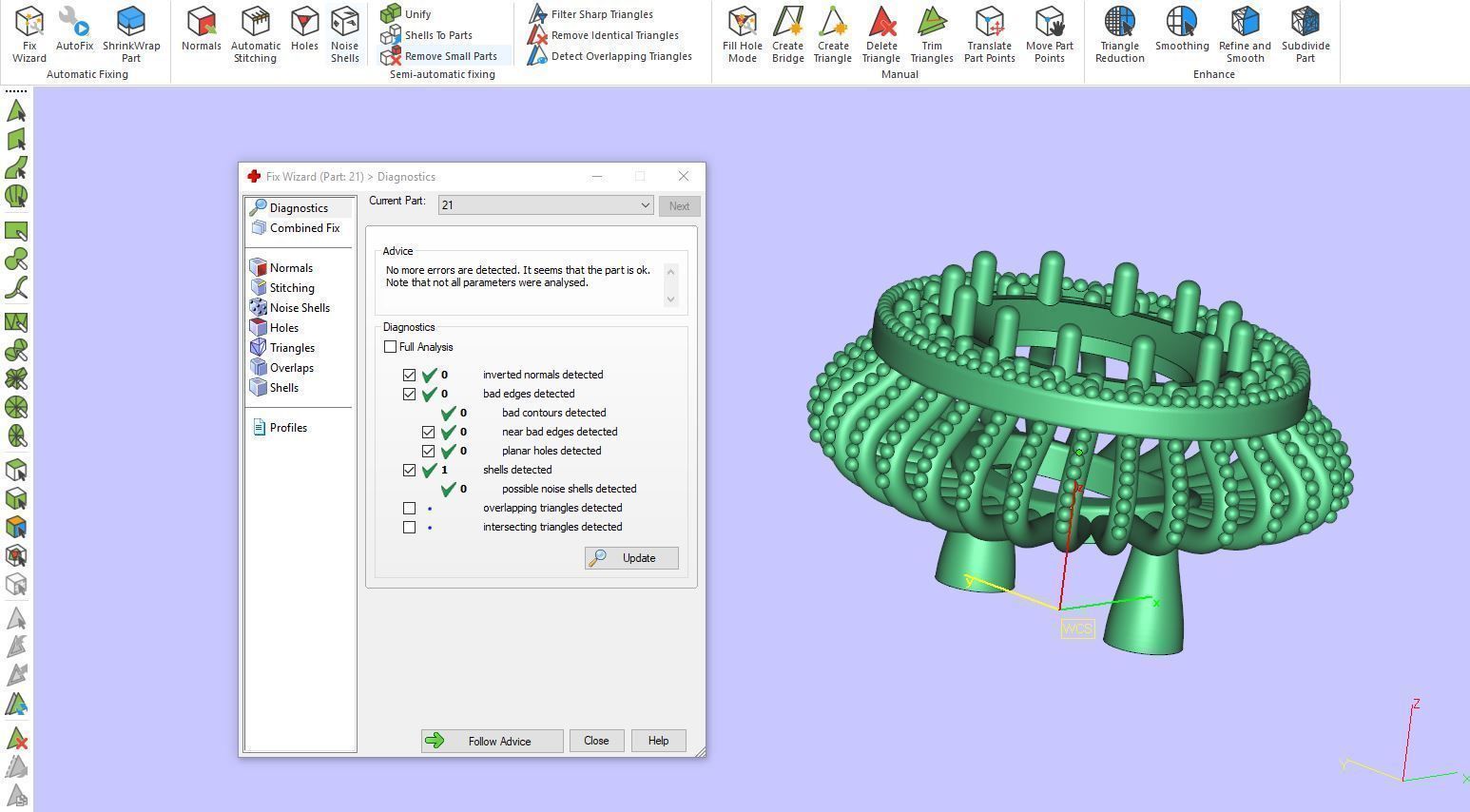Click Remove Small Parts
The height and width of the screenshot is (812, 1470).
[439, 56]
